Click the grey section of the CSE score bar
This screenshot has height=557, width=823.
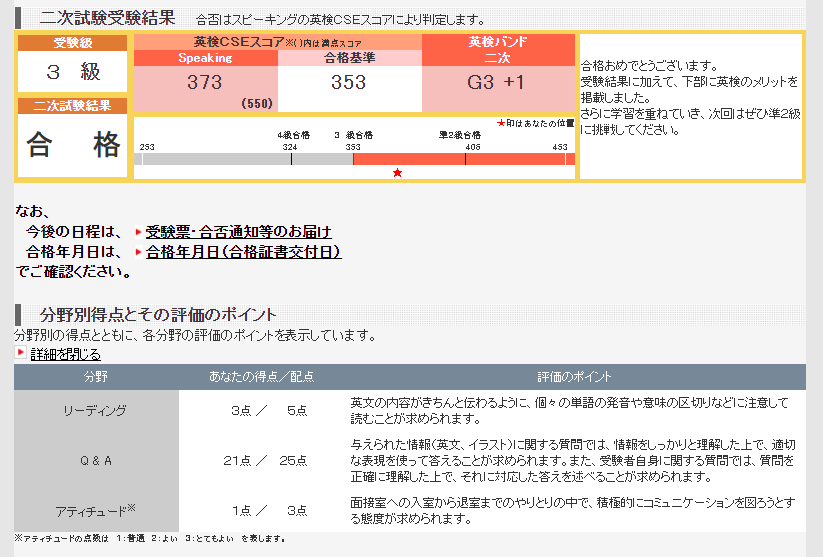pos(243,159)
